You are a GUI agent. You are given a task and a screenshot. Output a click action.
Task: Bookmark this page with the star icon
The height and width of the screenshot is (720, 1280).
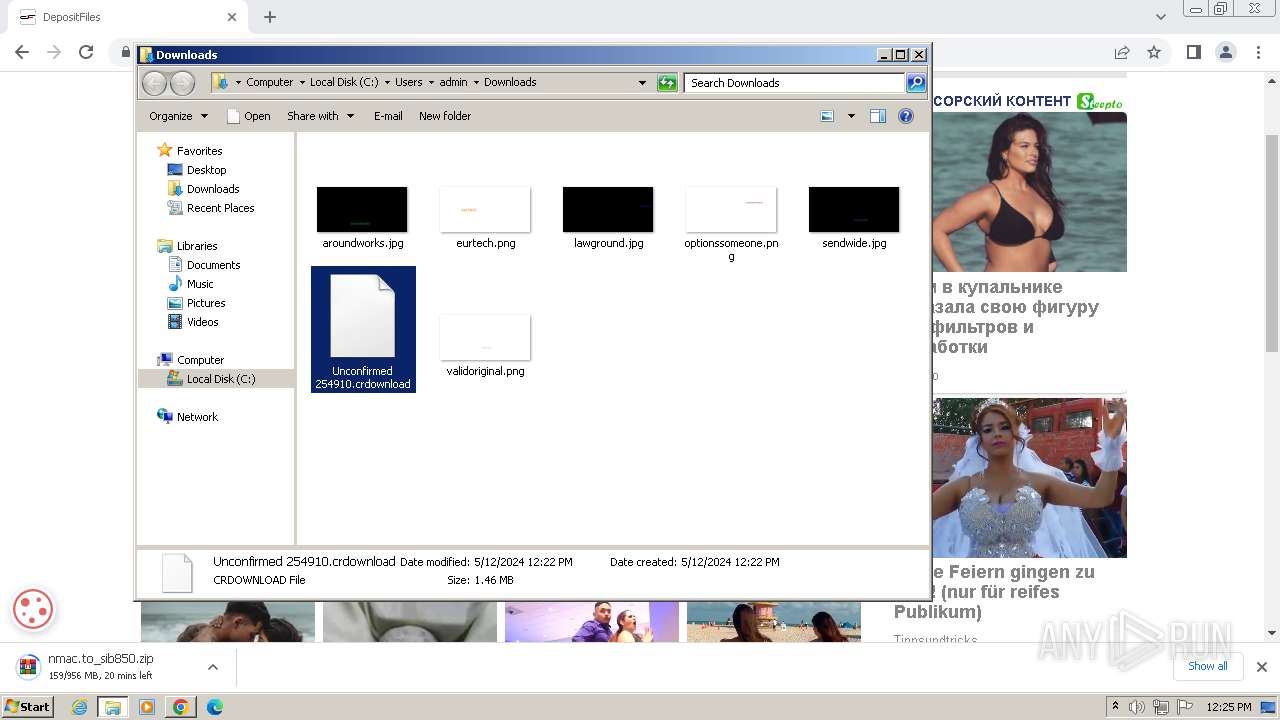(x=1154, y=52)
